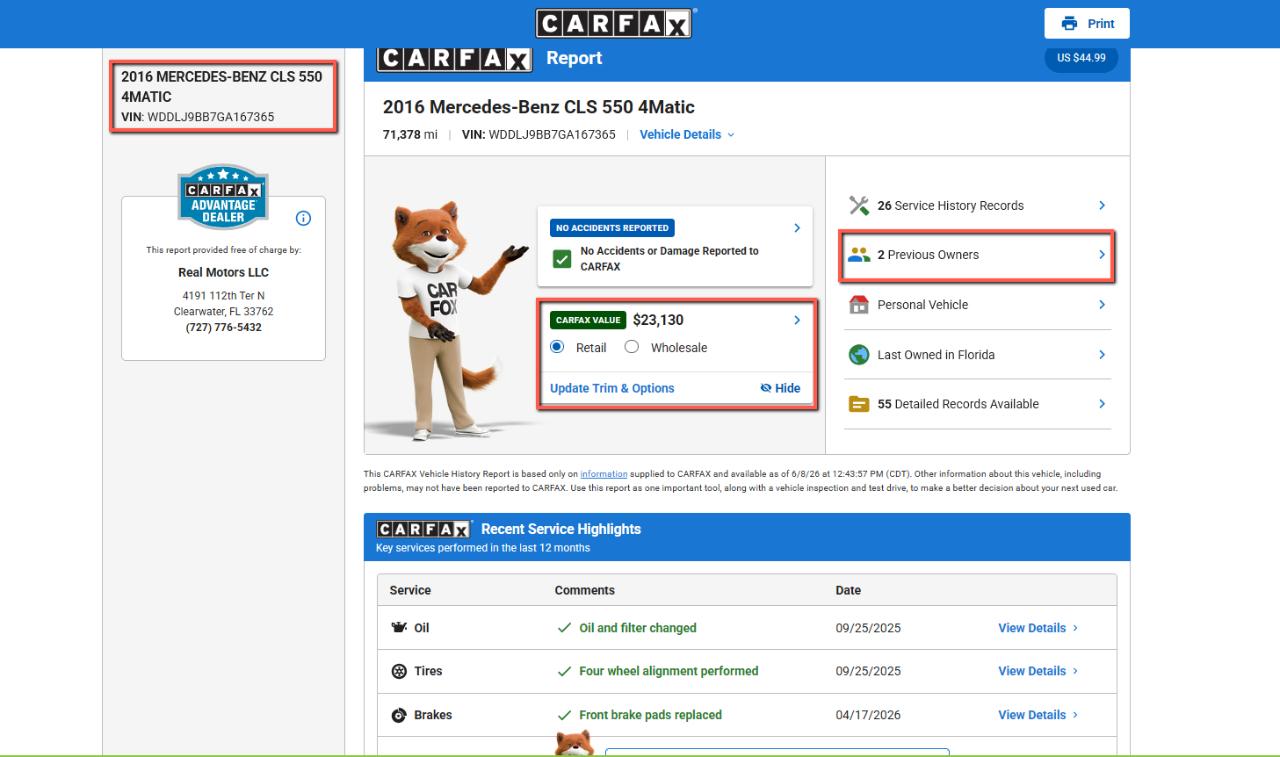Viewport: 1280px width, 757px height.
Task: Click the Print button
Action: click(1087, 23)
